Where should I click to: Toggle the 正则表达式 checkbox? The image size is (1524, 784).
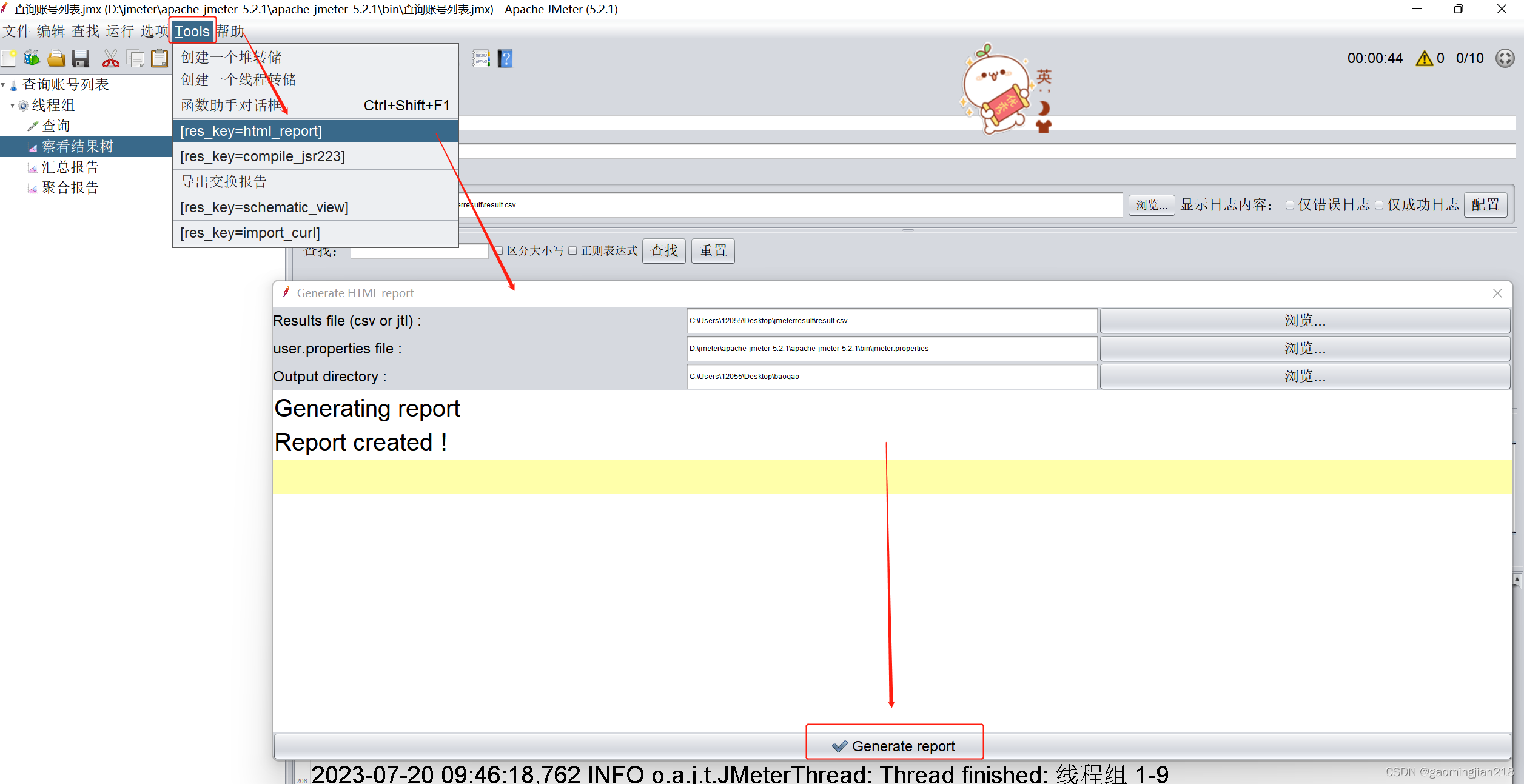(x=572, y=250)
